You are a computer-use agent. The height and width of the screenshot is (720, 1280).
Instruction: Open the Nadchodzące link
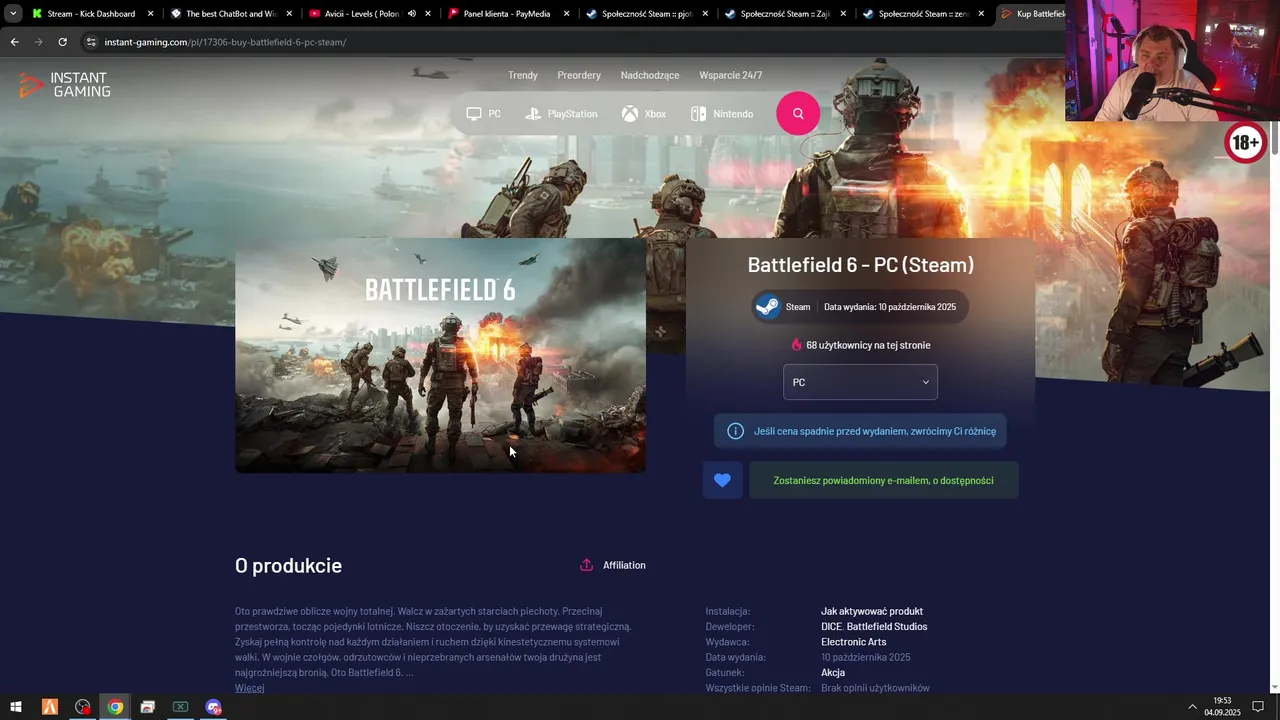click(650, 75)
